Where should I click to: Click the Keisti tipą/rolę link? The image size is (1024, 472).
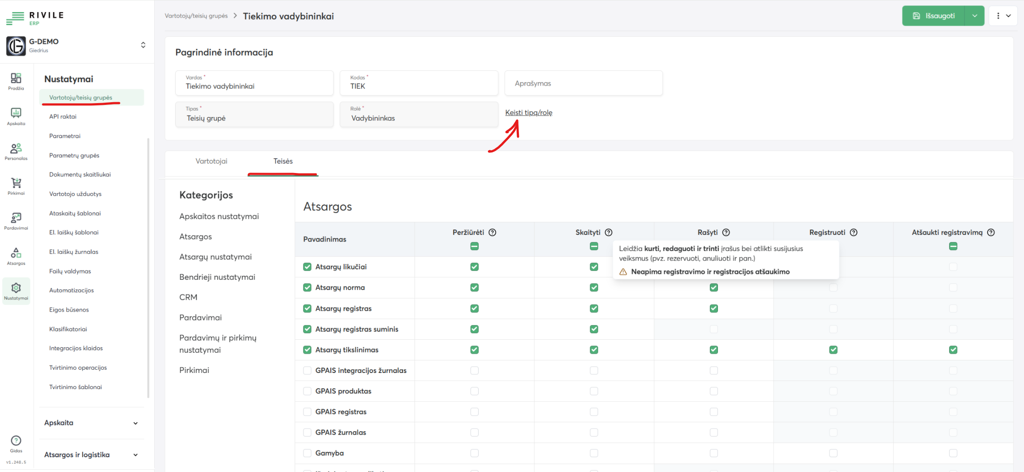(528, 112)
